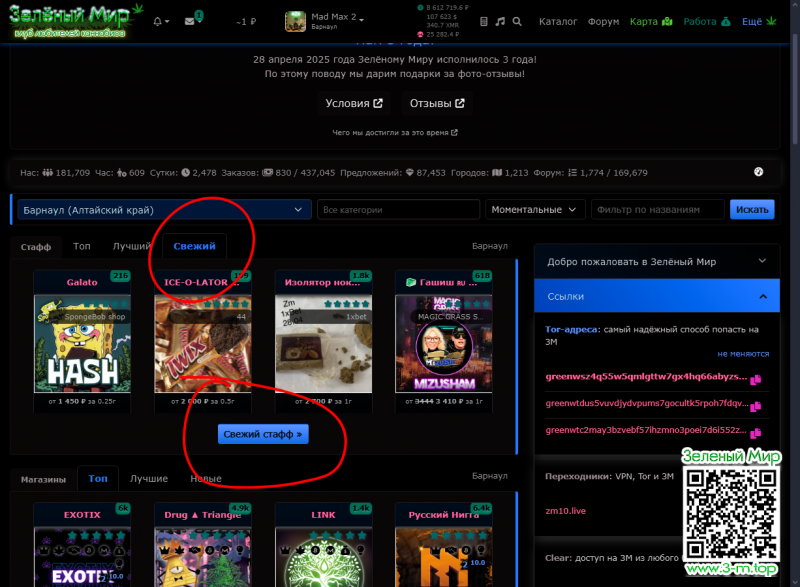Open the Каталог menu item
This screenshot has height=587, width=800.
coord(558,21)
